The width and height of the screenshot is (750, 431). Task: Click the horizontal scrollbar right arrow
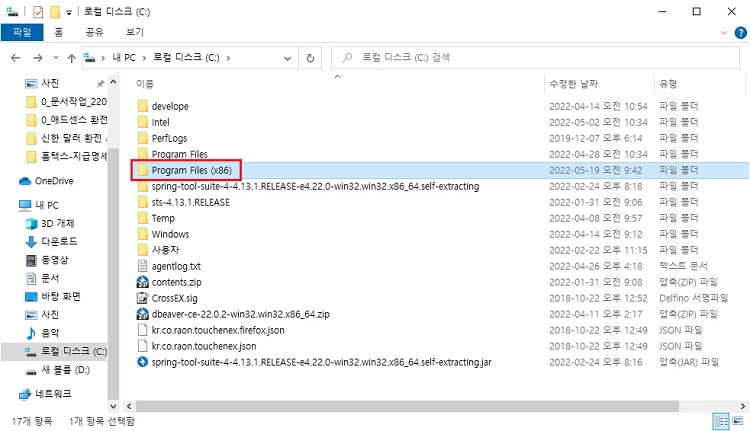pyautogui.click(x=742, y=406)
